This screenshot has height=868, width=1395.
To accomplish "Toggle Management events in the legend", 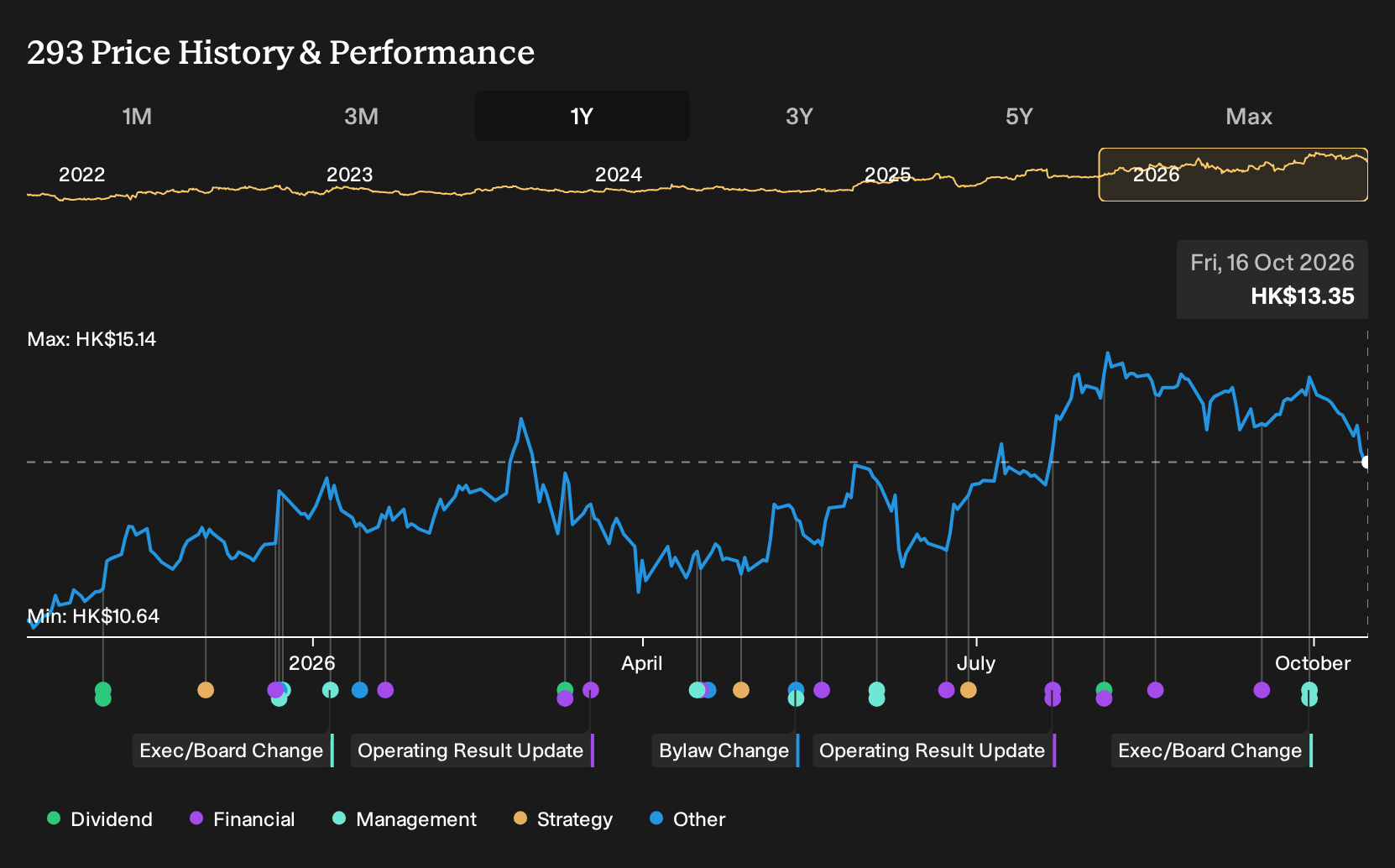I will [405, 819].
